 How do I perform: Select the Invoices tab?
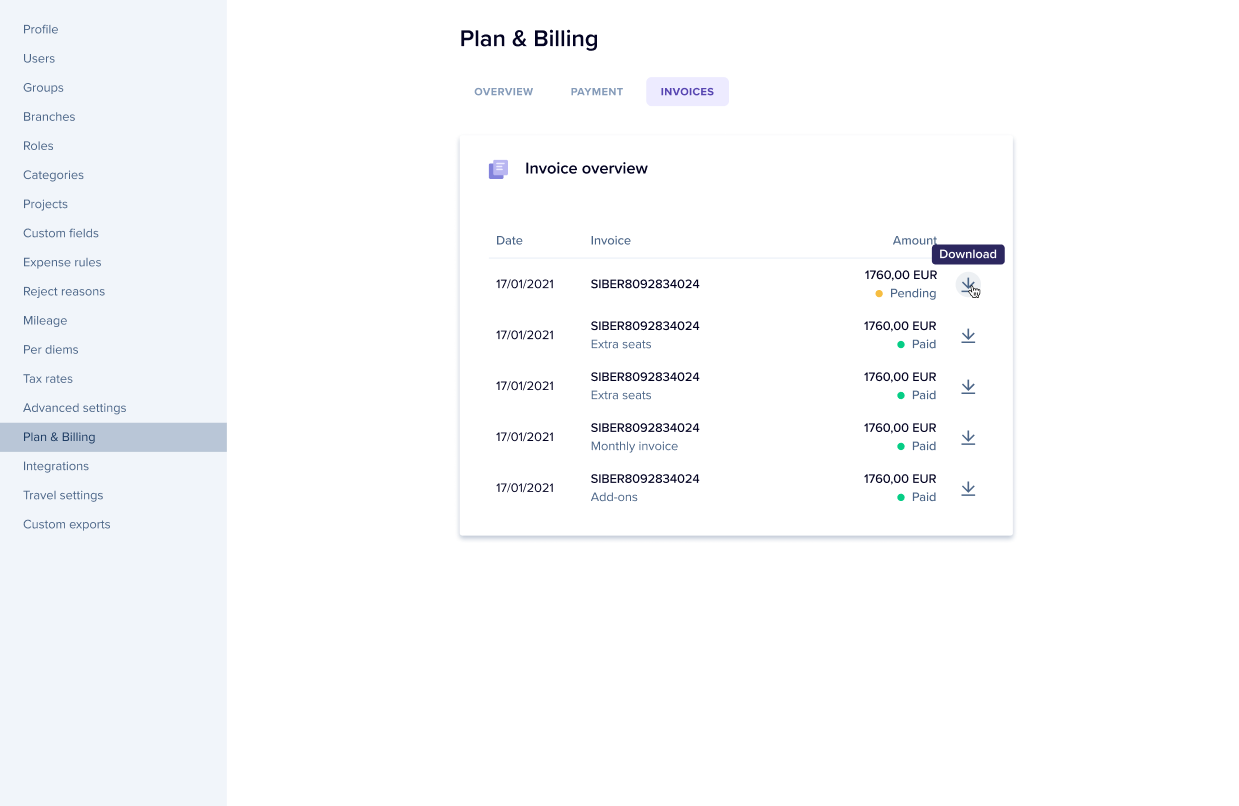pyautogui.click(x=687, y=92)
